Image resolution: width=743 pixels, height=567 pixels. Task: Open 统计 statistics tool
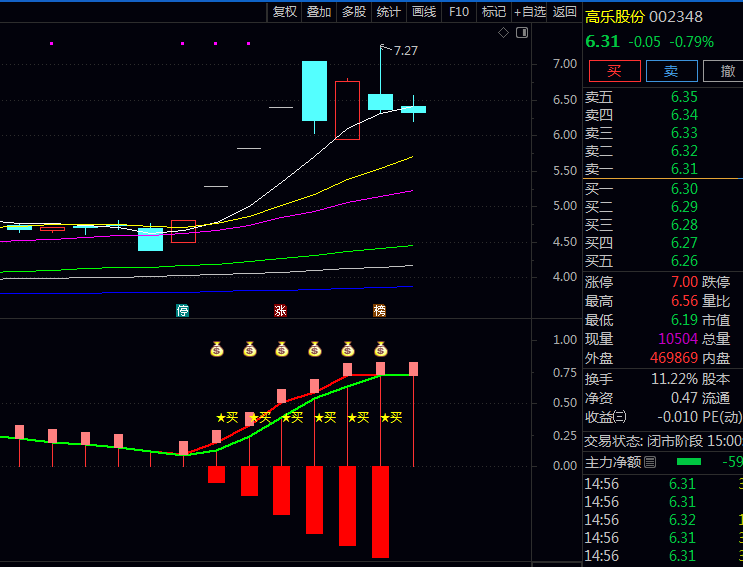[389, 11]
